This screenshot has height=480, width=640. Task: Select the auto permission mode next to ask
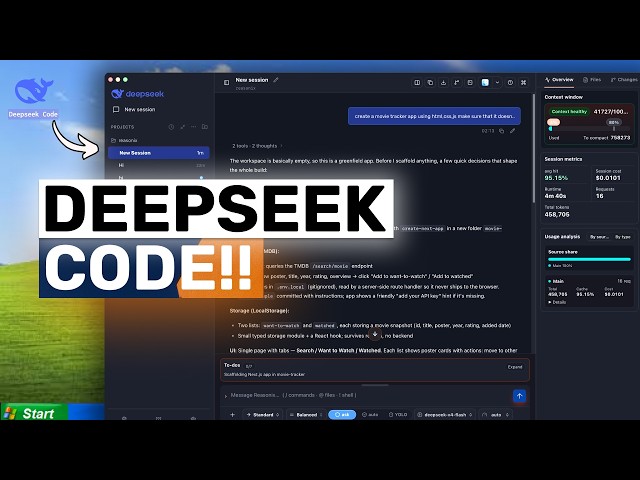point(370,415)
